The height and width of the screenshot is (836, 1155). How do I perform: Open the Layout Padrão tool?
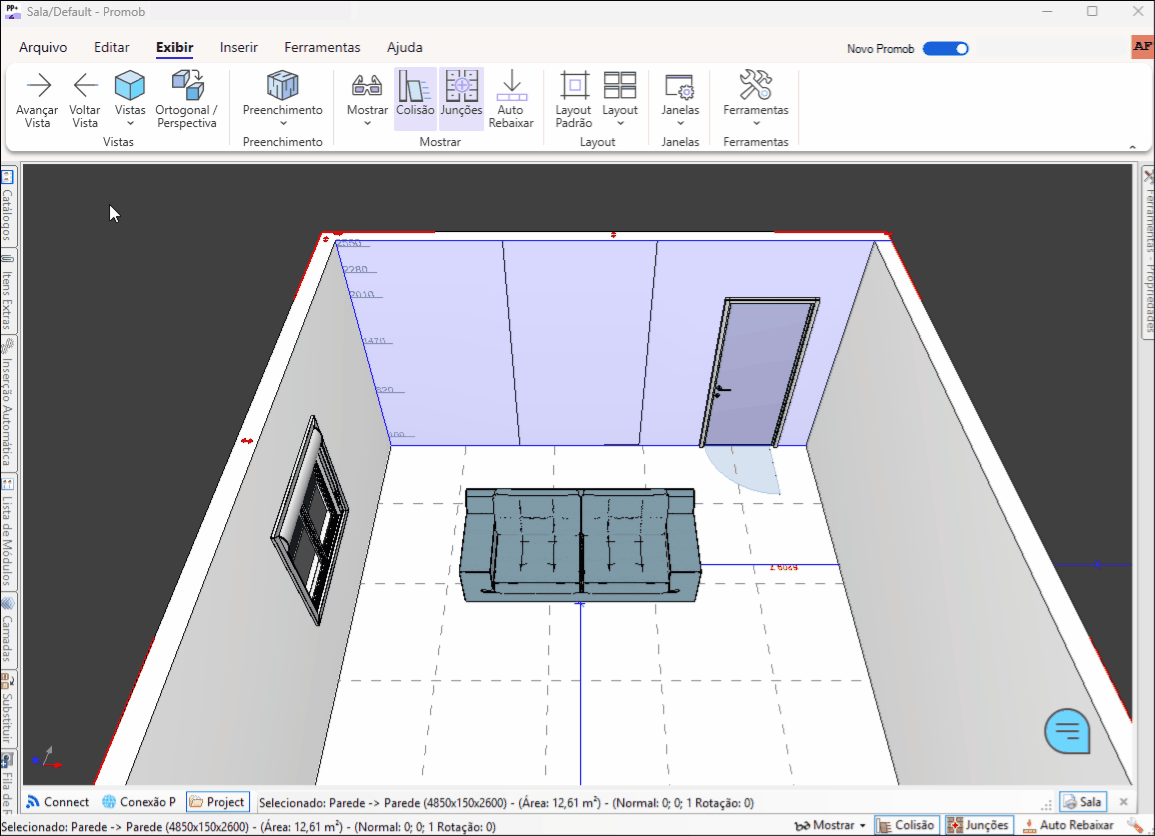click(572, 98)
